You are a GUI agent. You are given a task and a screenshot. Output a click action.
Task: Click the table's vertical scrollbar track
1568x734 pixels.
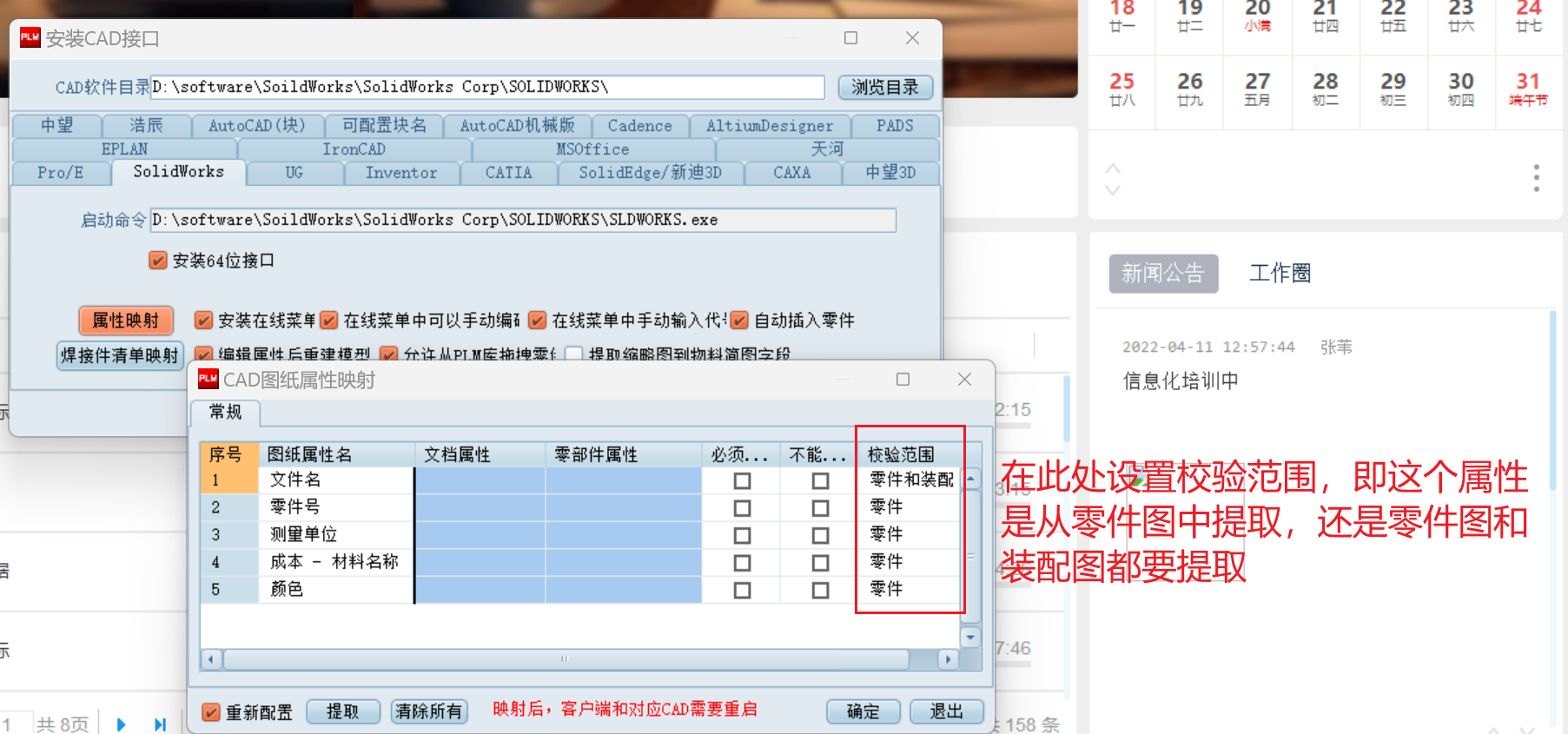(971, 558)
